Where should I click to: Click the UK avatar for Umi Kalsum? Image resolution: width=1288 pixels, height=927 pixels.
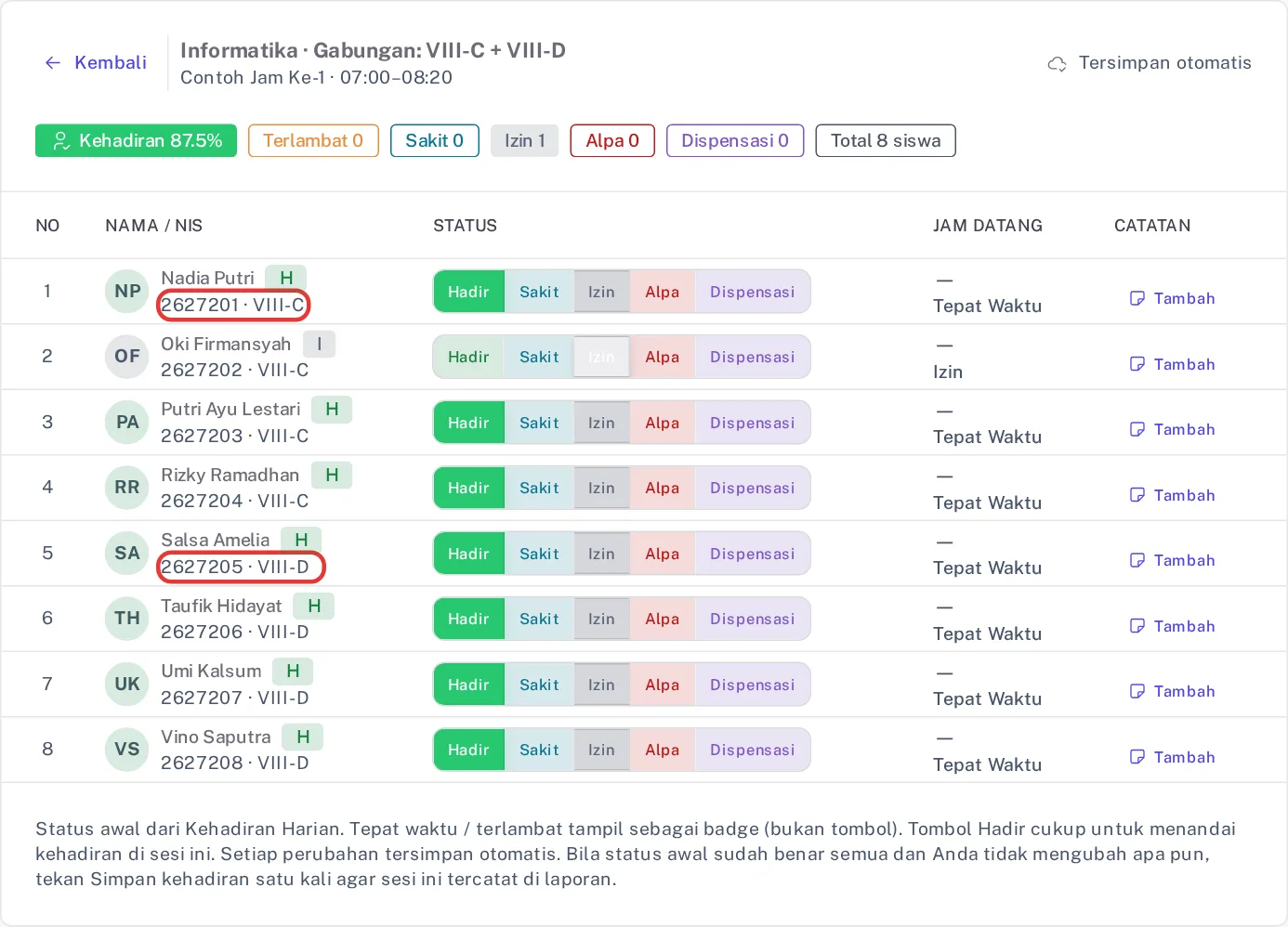click(x=127, y=685)
